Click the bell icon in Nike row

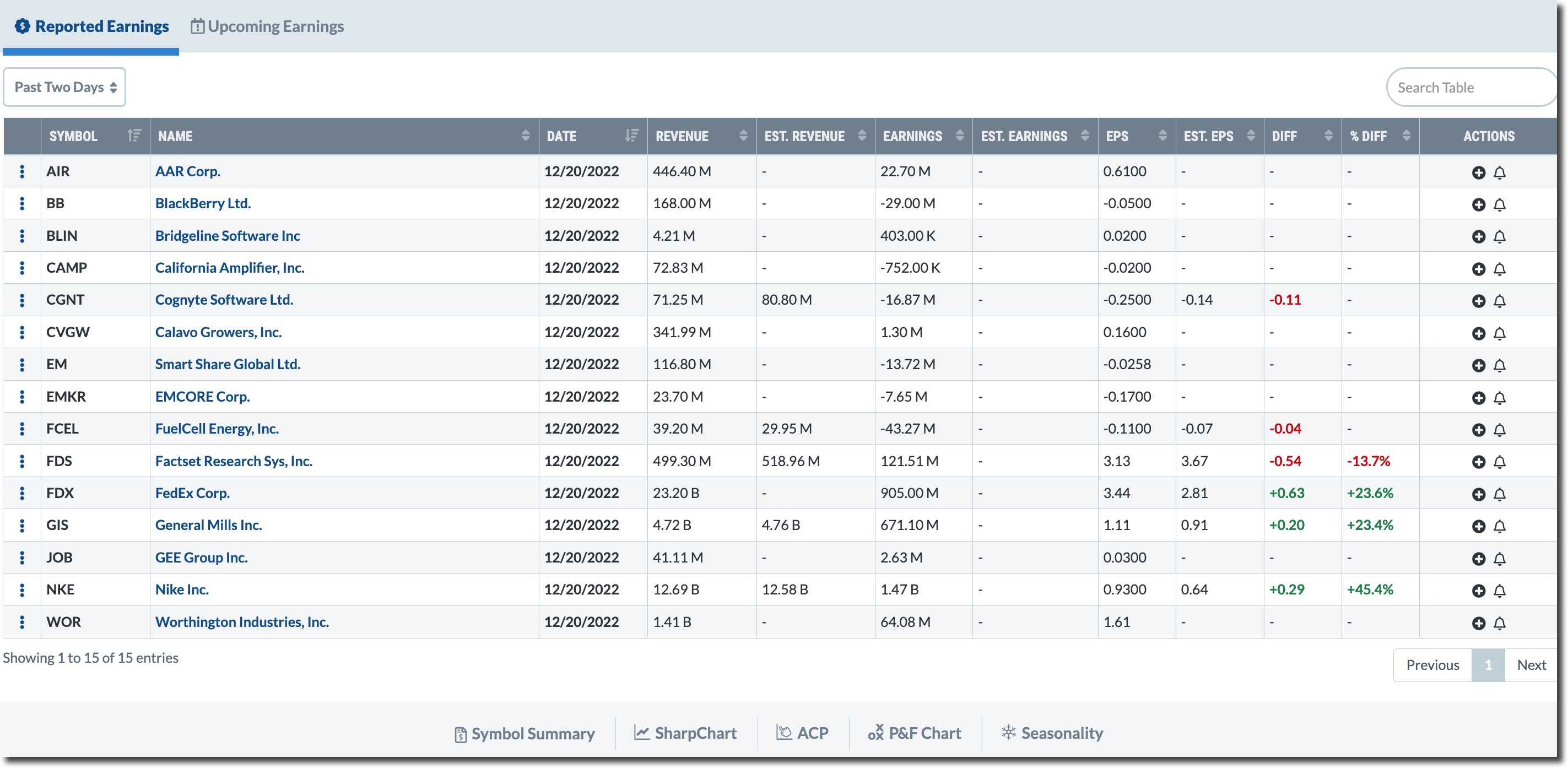(x=1499, y=590)
